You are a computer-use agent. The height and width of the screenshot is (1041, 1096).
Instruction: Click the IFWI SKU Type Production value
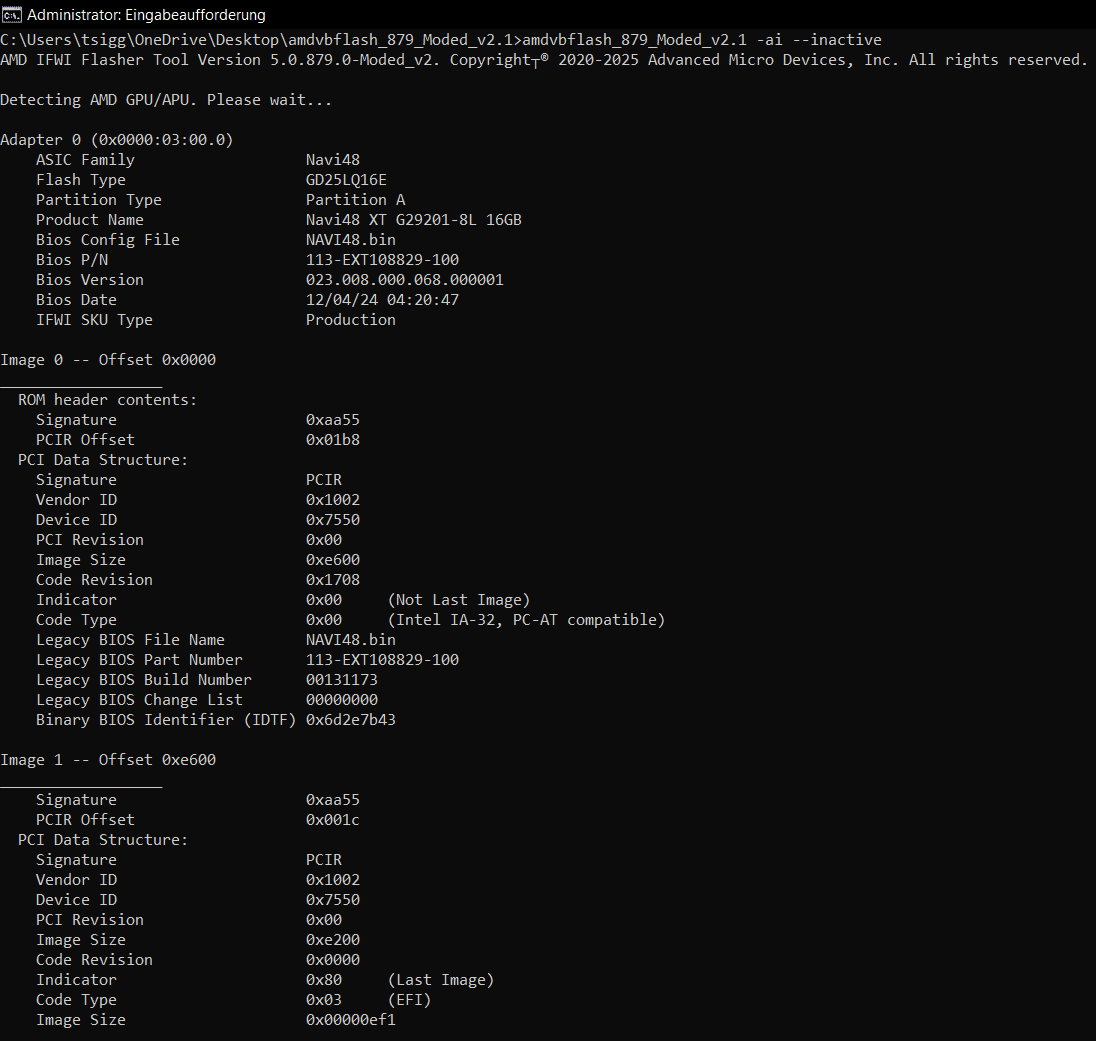pos(351,319)
